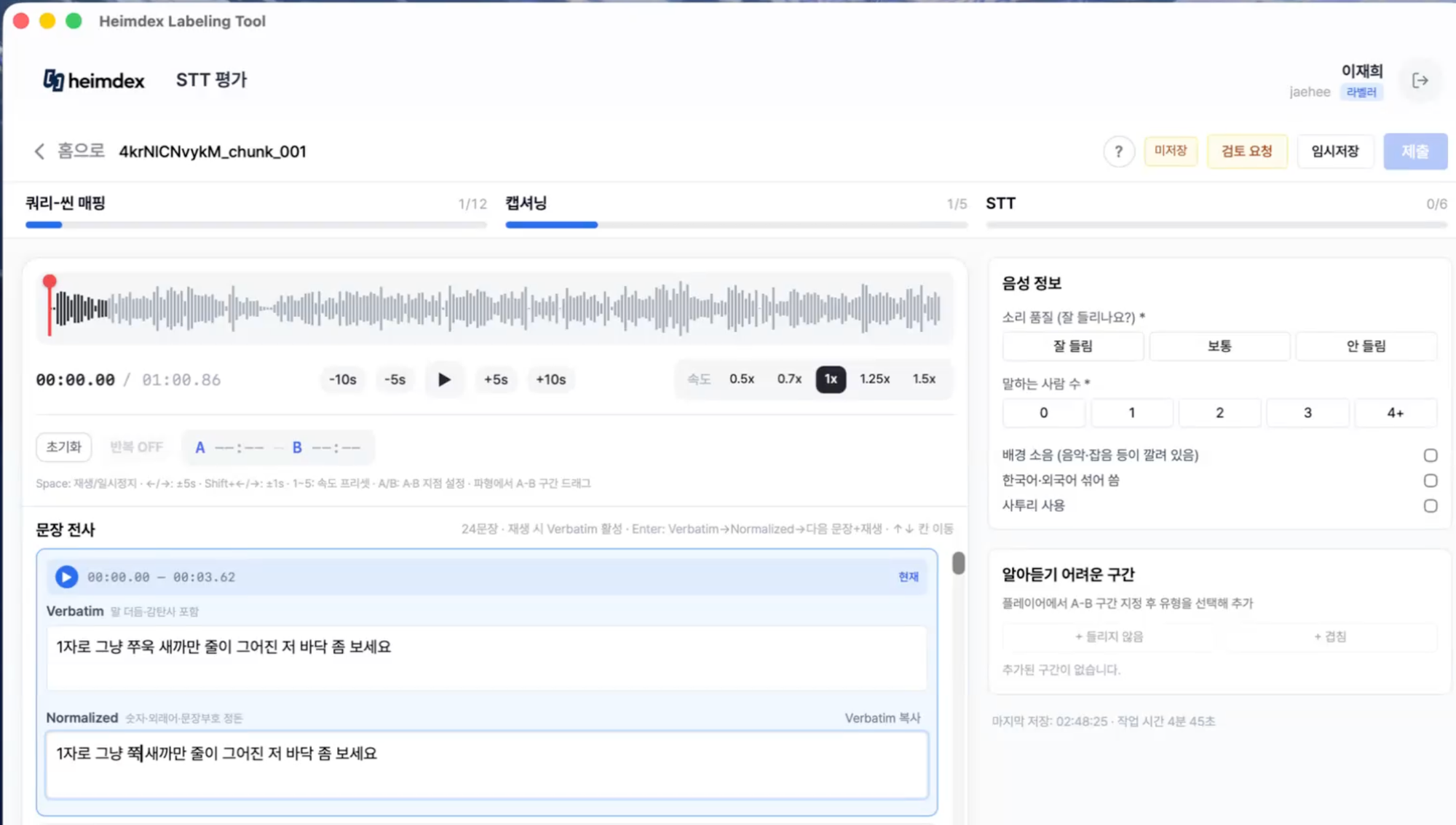Screen dimensions: 1456x825
Task: Click the 검토 요청 button
Action: [1247, 151]
